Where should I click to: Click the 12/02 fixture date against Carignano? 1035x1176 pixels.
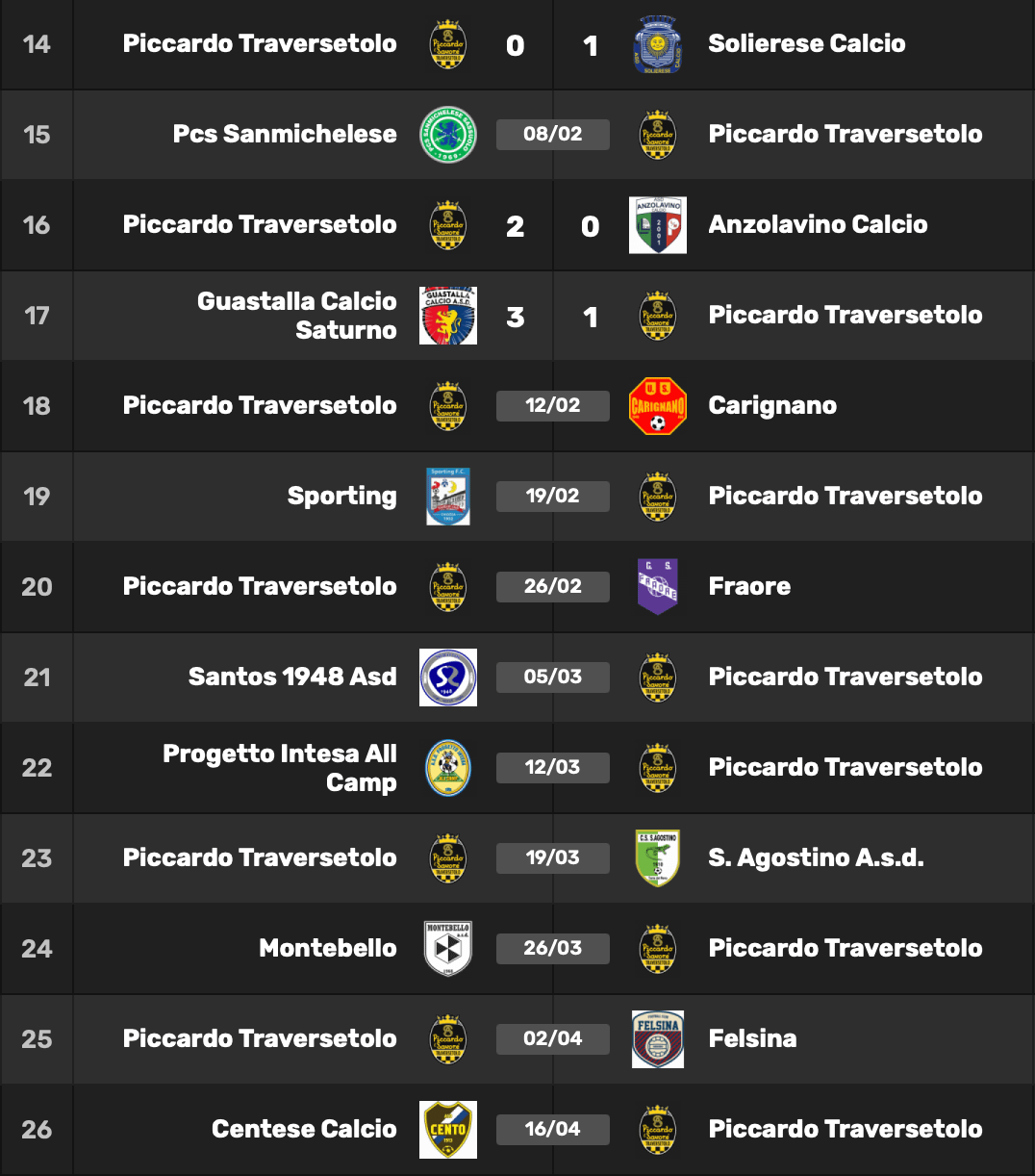click(553, 406)
